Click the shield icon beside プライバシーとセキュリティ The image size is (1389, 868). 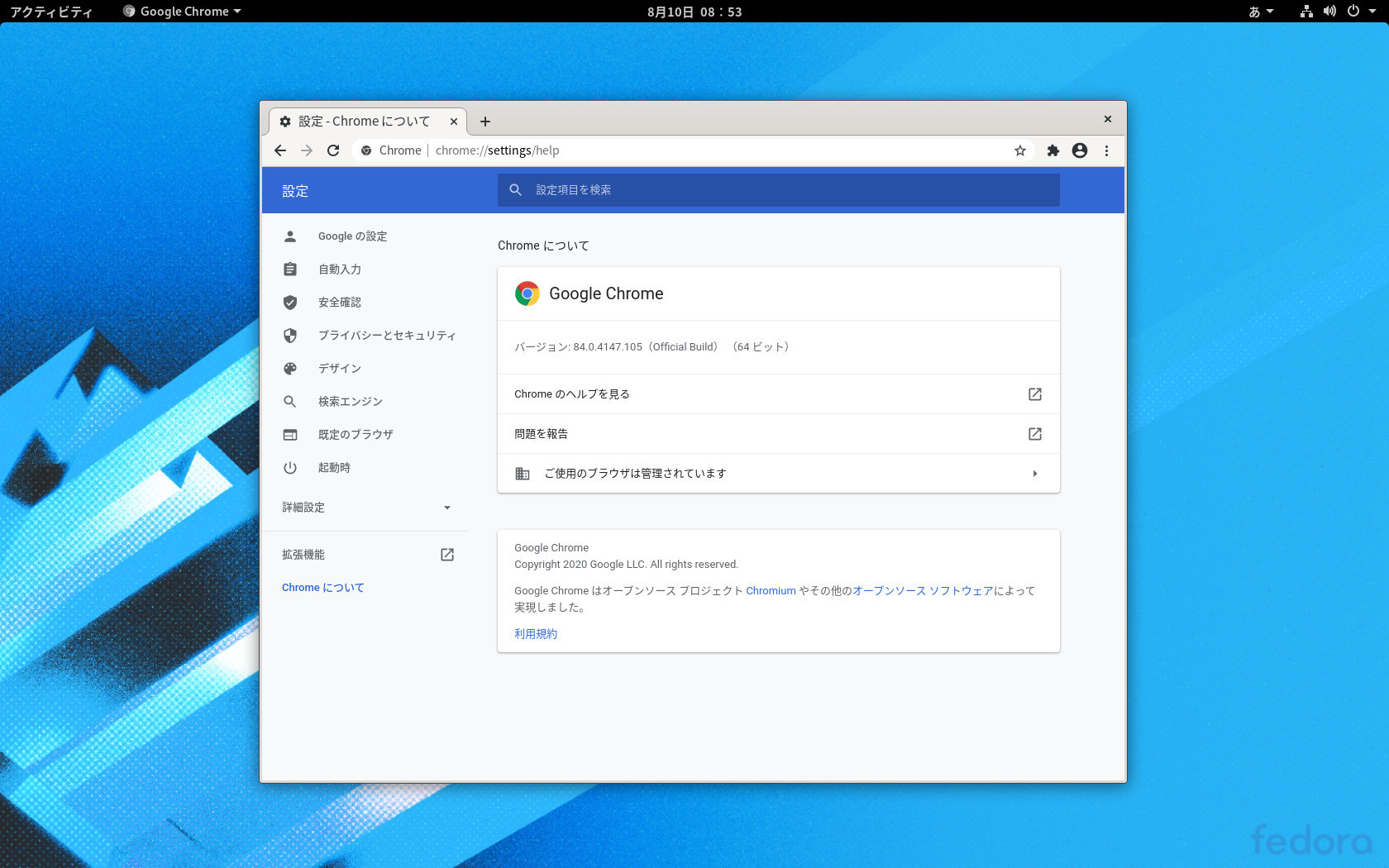[x=290, y=336]
